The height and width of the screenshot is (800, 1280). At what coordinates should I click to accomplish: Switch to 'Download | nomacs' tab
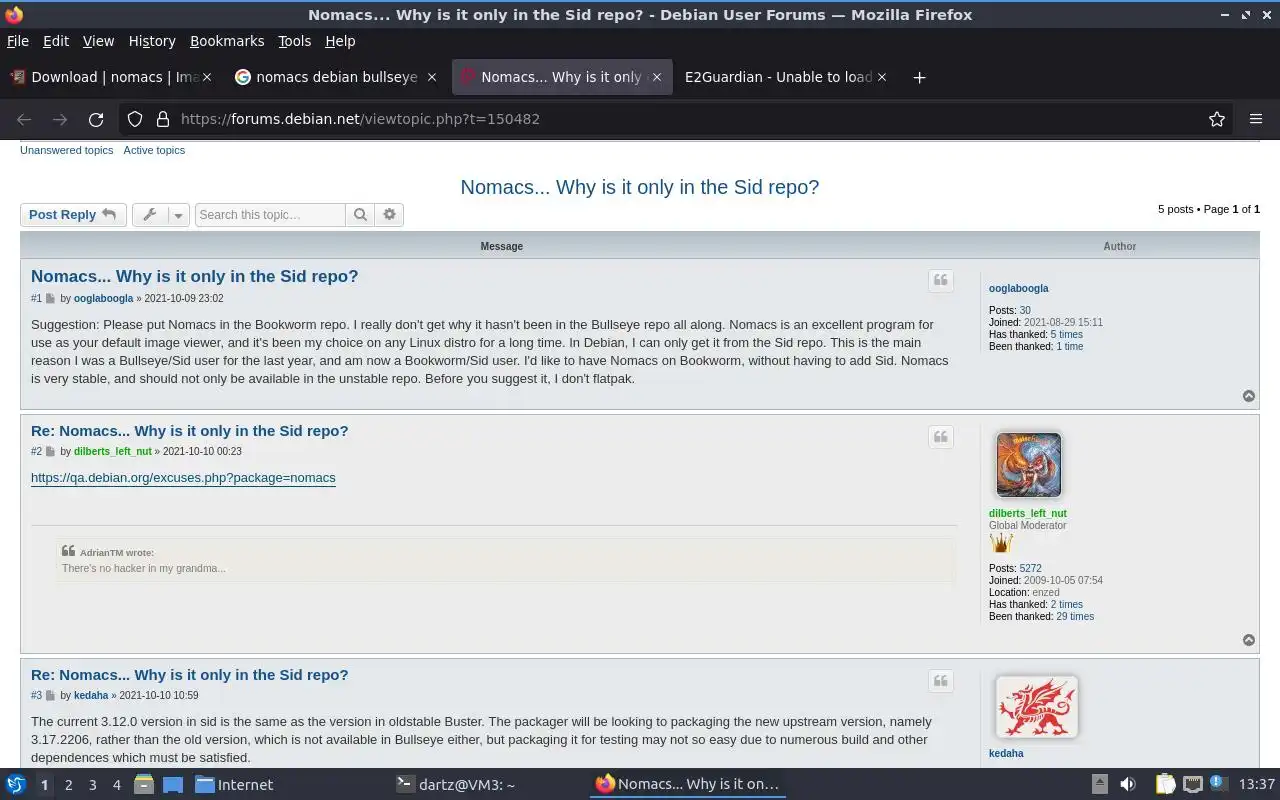point(110,77)
